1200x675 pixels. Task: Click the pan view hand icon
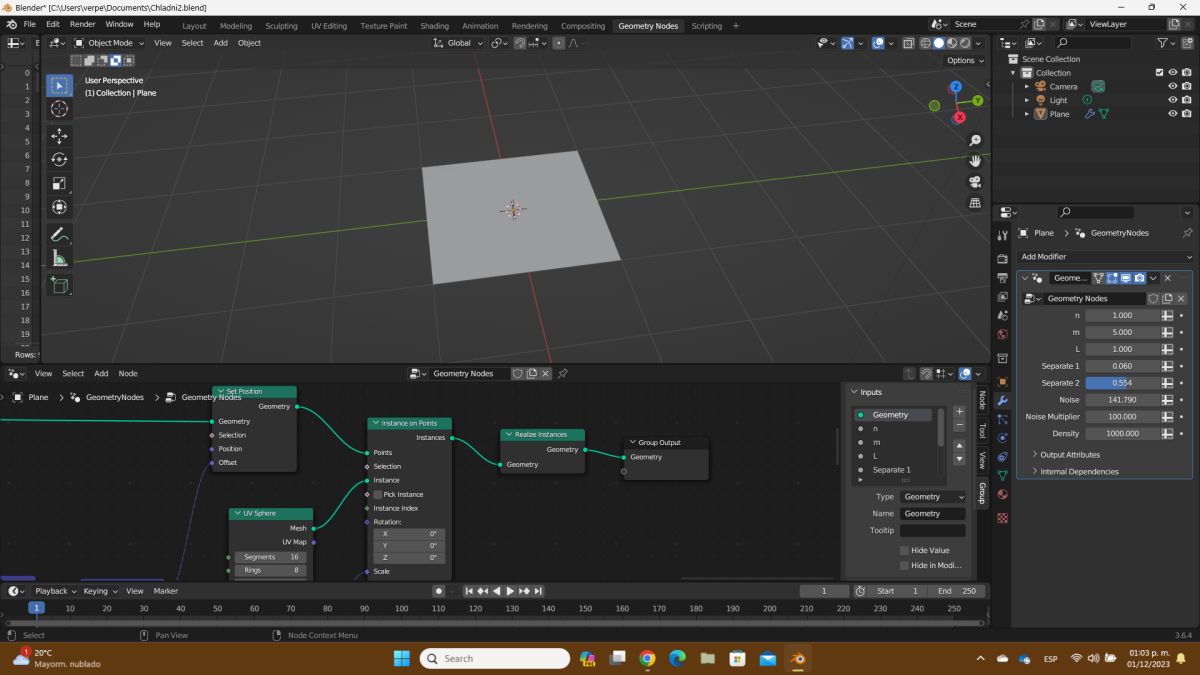975,161
